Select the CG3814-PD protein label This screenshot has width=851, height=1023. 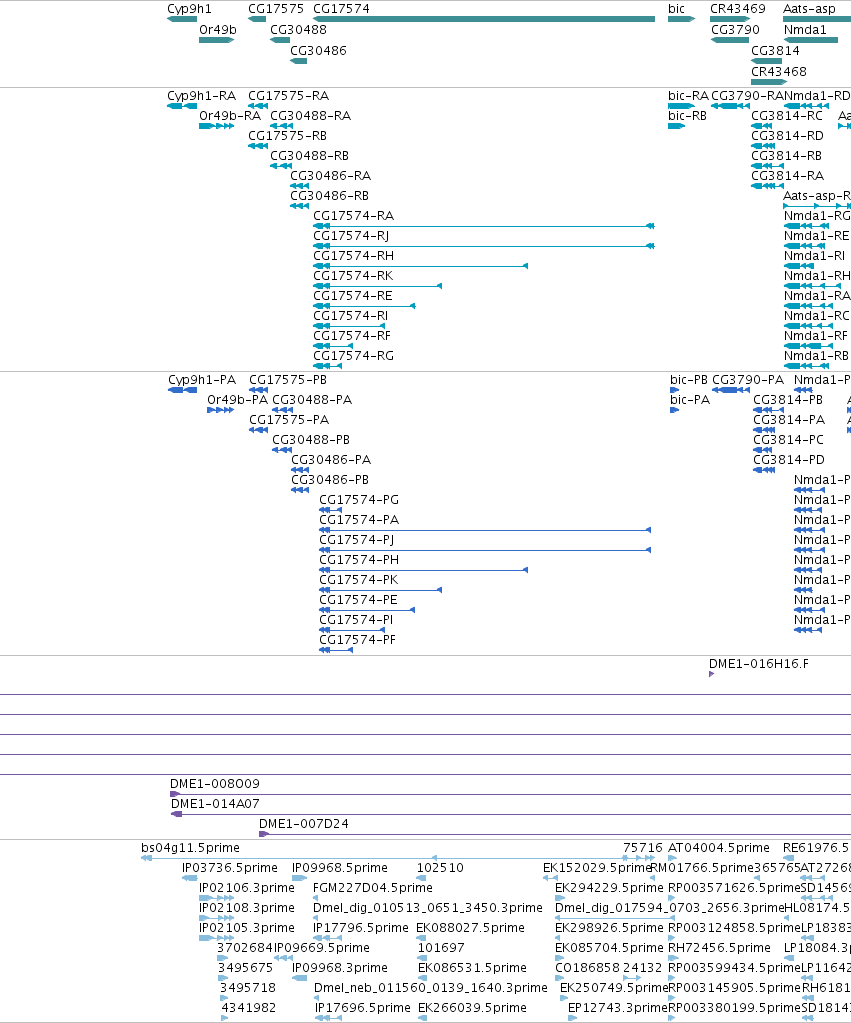tap(789, 460)
